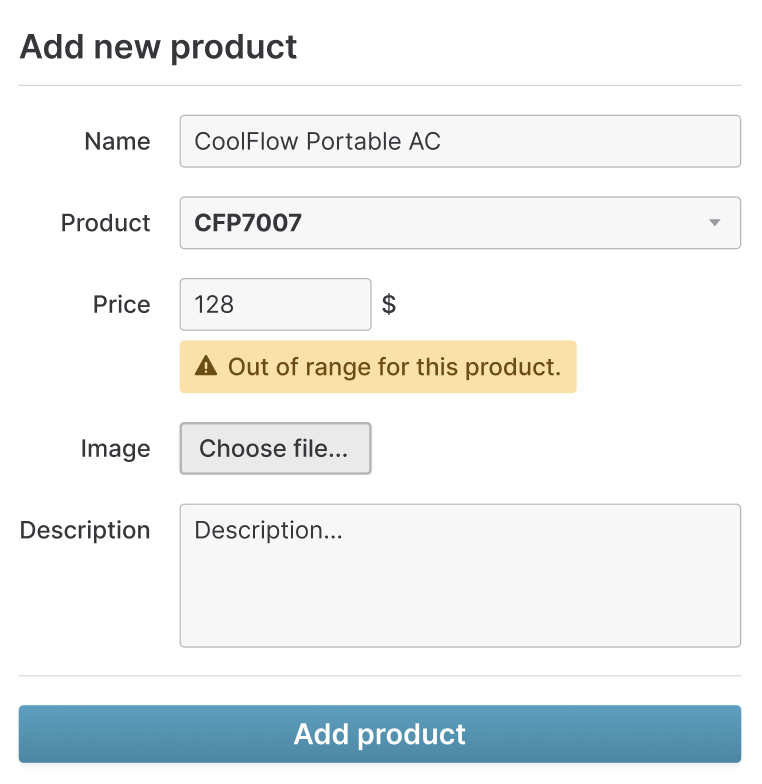Click the dollar currency symbol
Image resolution: width=762 pixels, height=784 pixels.
(389, 304)
